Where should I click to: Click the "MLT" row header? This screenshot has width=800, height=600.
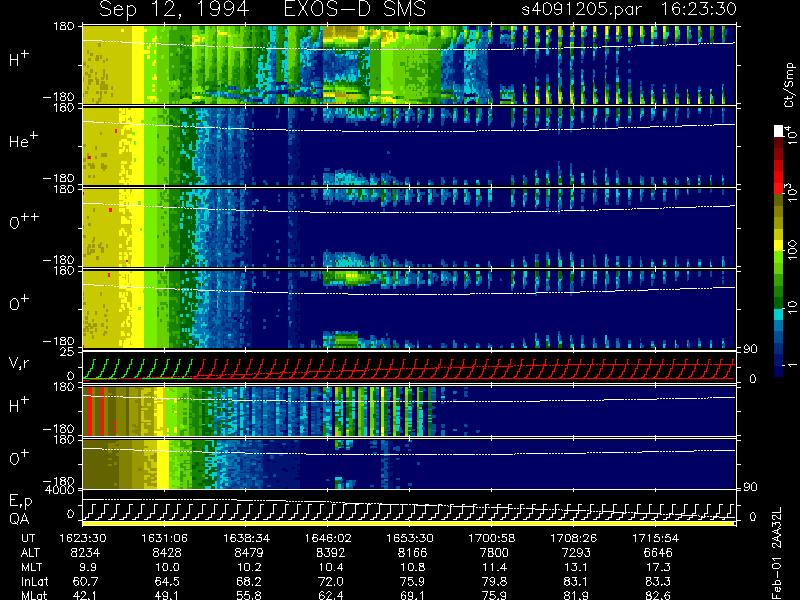point(31,567)
